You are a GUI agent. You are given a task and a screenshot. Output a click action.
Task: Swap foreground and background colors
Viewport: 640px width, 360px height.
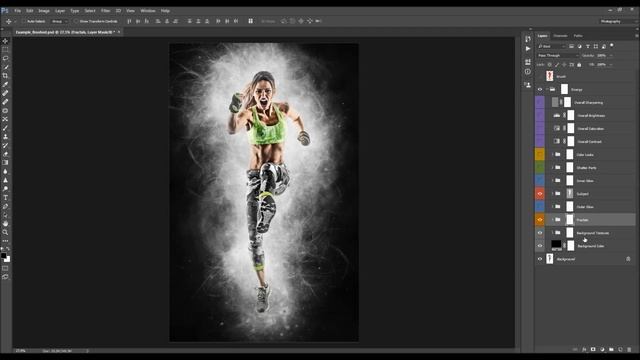[x=8, y=249]
